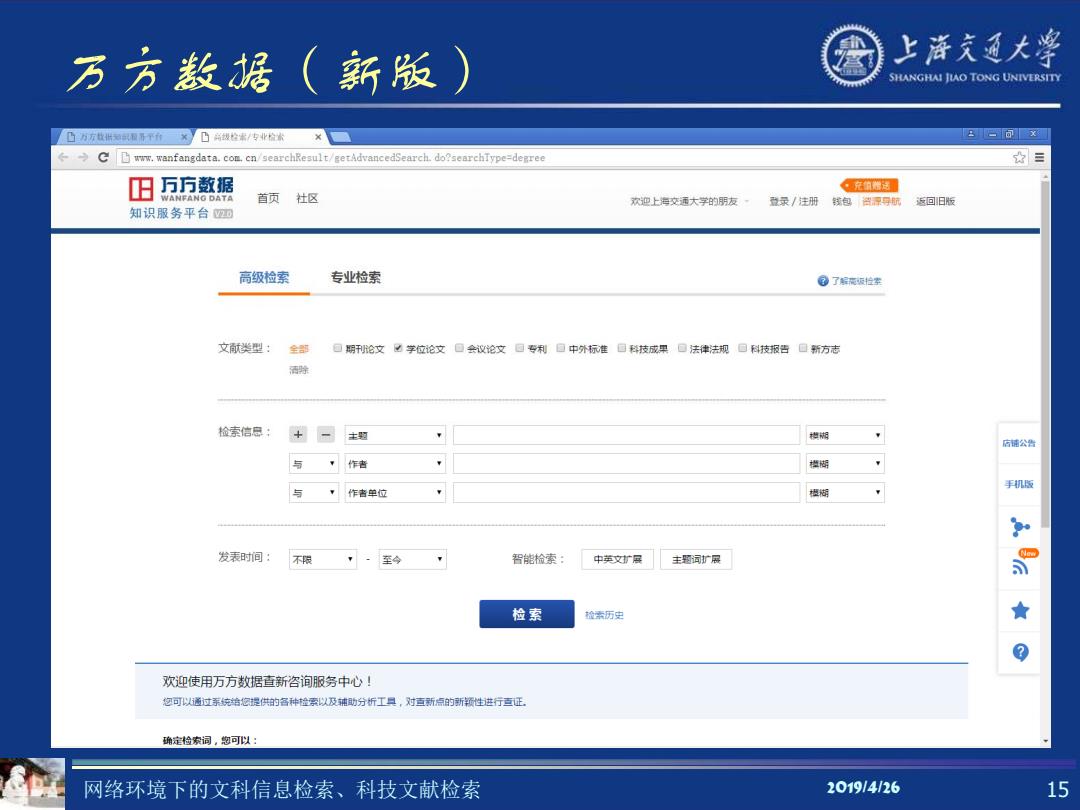The height and width of the screenshot is (810, 1080).
Task: Close the 高级检索/专业检索 browser tab
Action: tap(318, 137)
